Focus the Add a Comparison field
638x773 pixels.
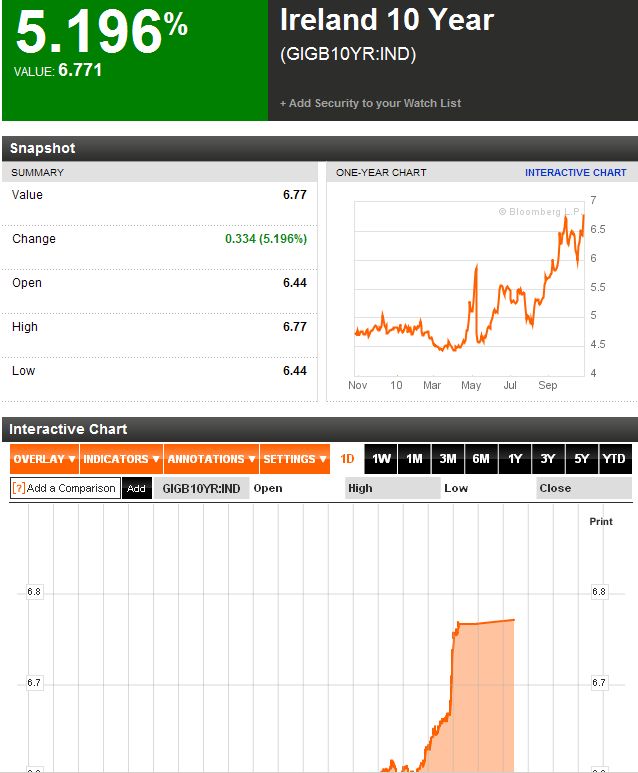click(x=65, y=488)
